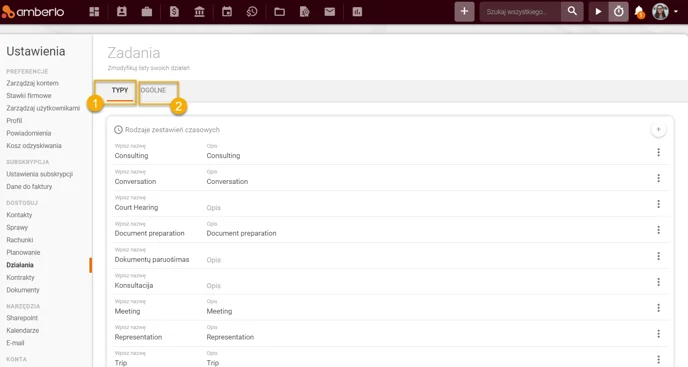Open the reports chart icon

click(x=357, y=12)
